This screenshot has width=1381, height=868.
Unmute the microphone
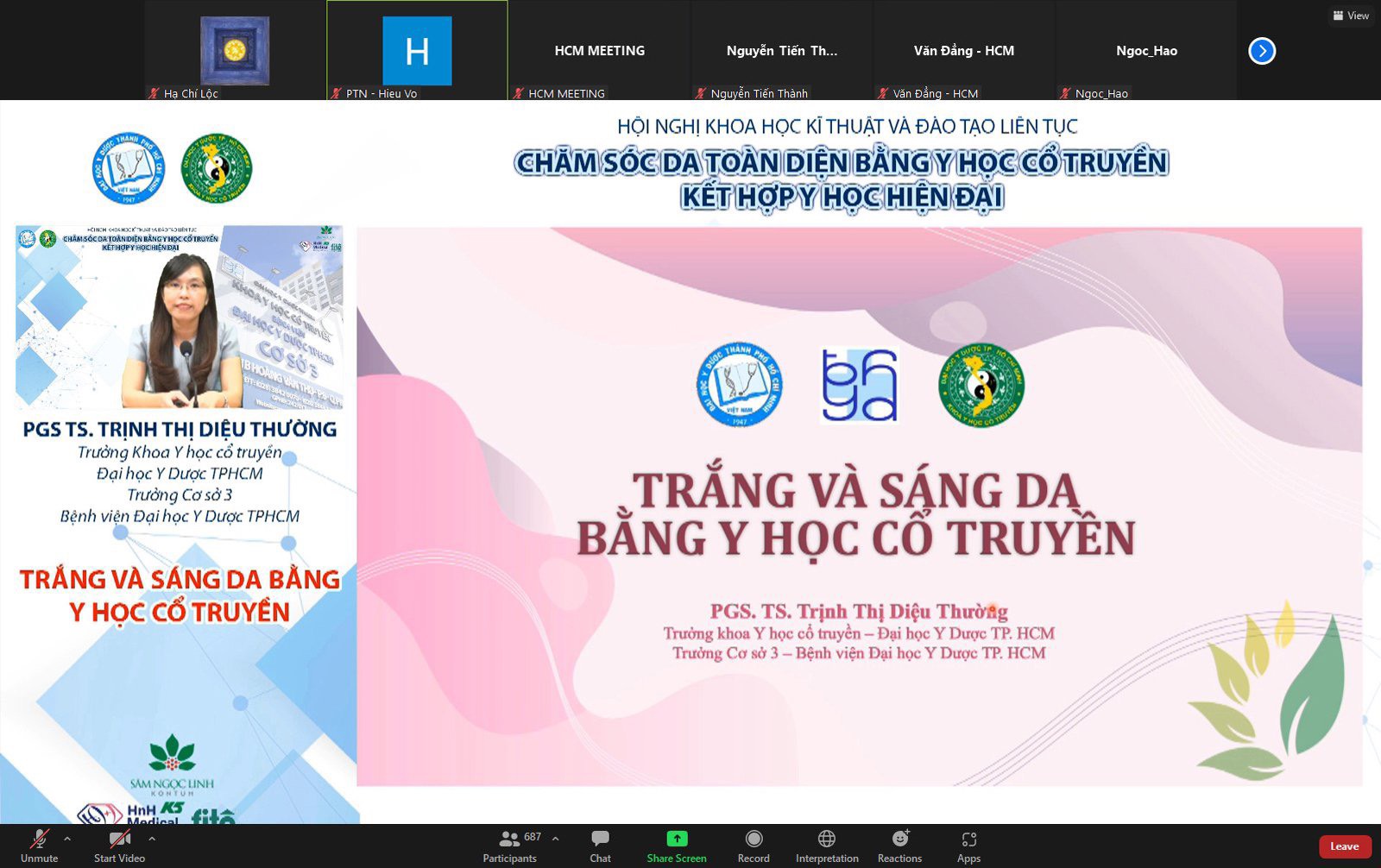pyautogui.click(x=39, y=846)
